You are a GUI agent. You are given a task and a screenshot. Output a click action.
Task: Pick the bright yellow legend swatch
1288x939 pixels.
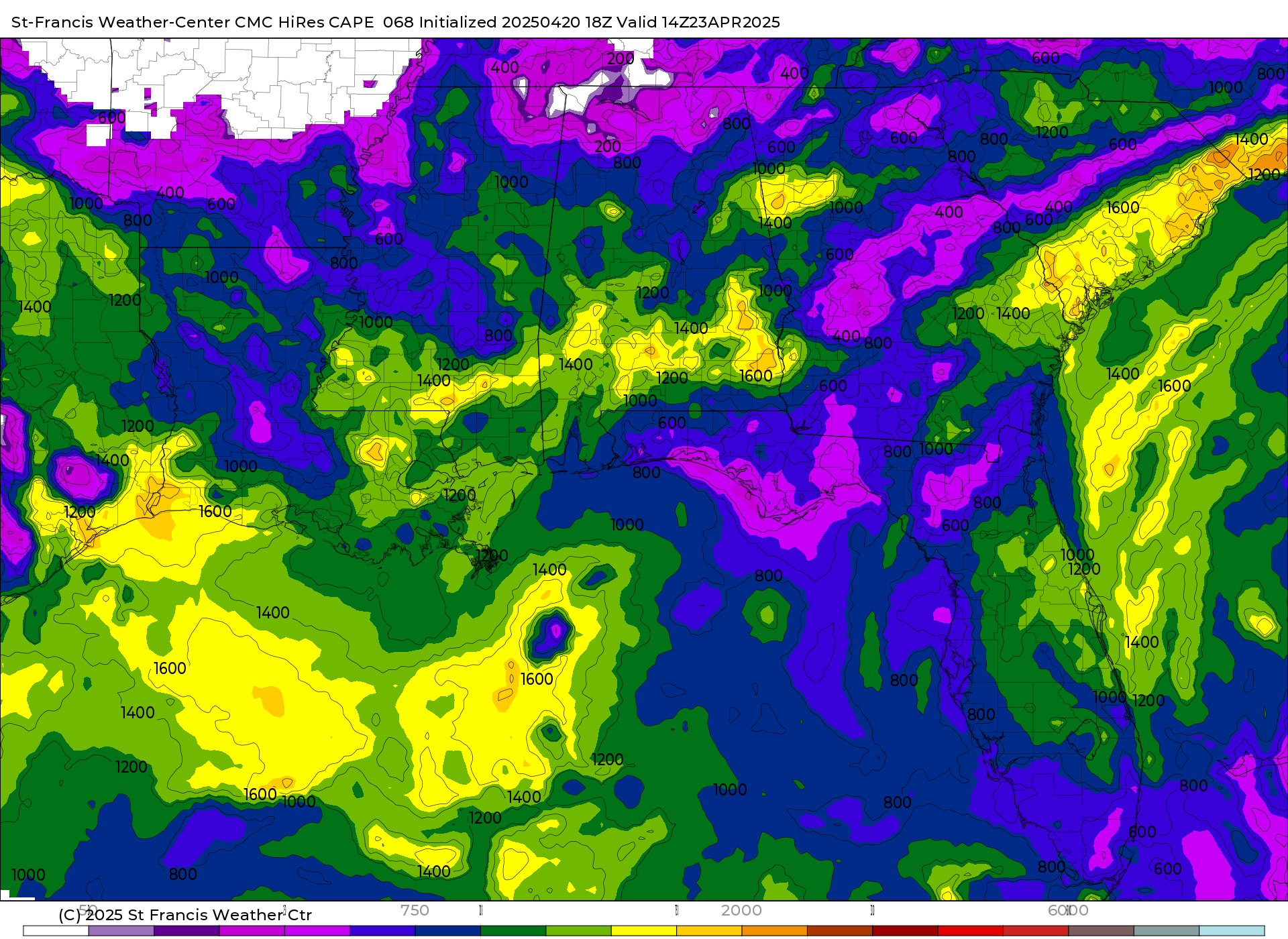point(644,931)
